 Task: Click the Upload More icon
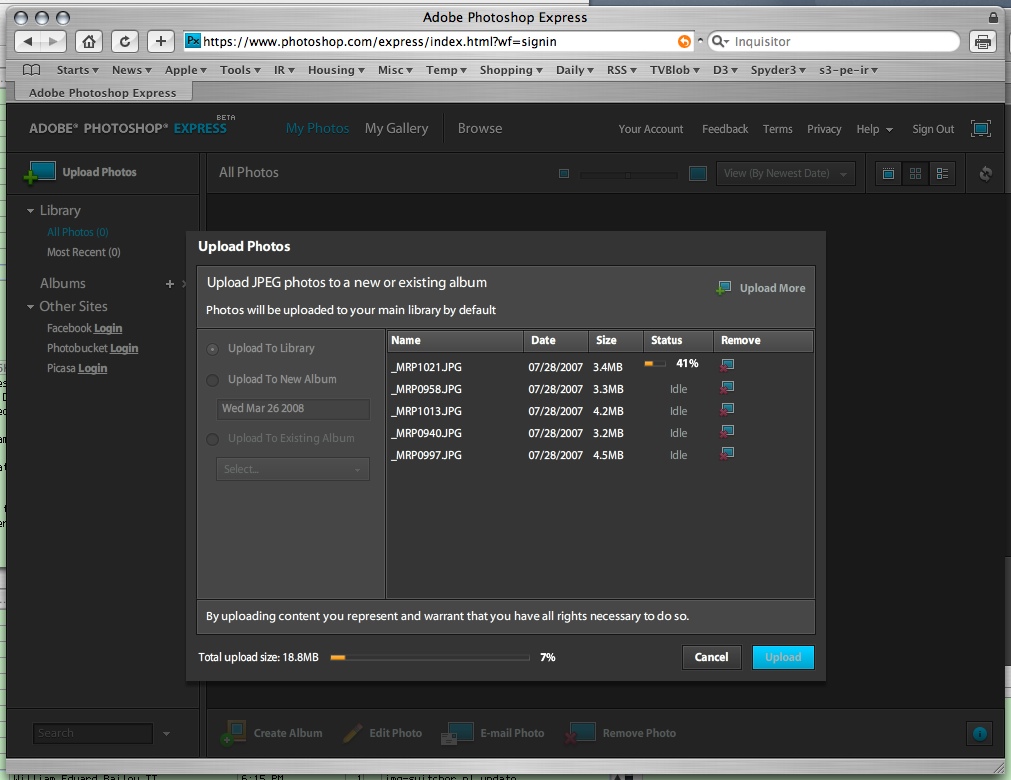pyautogui.click(x=723, y=288)
